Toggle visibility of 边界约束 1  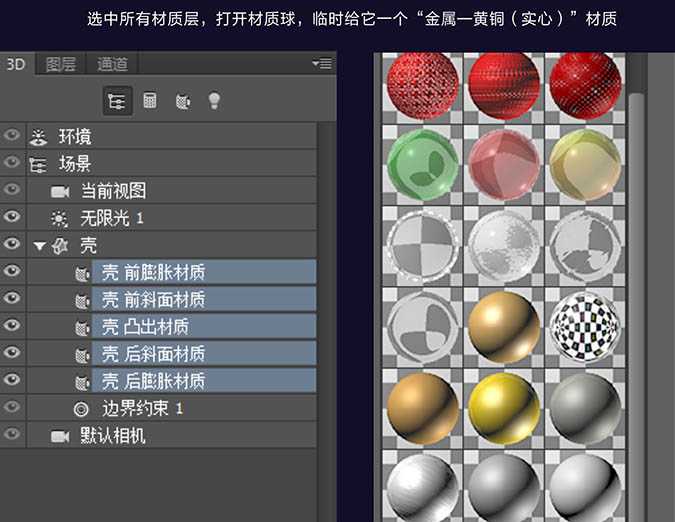(x=12, y=406)
